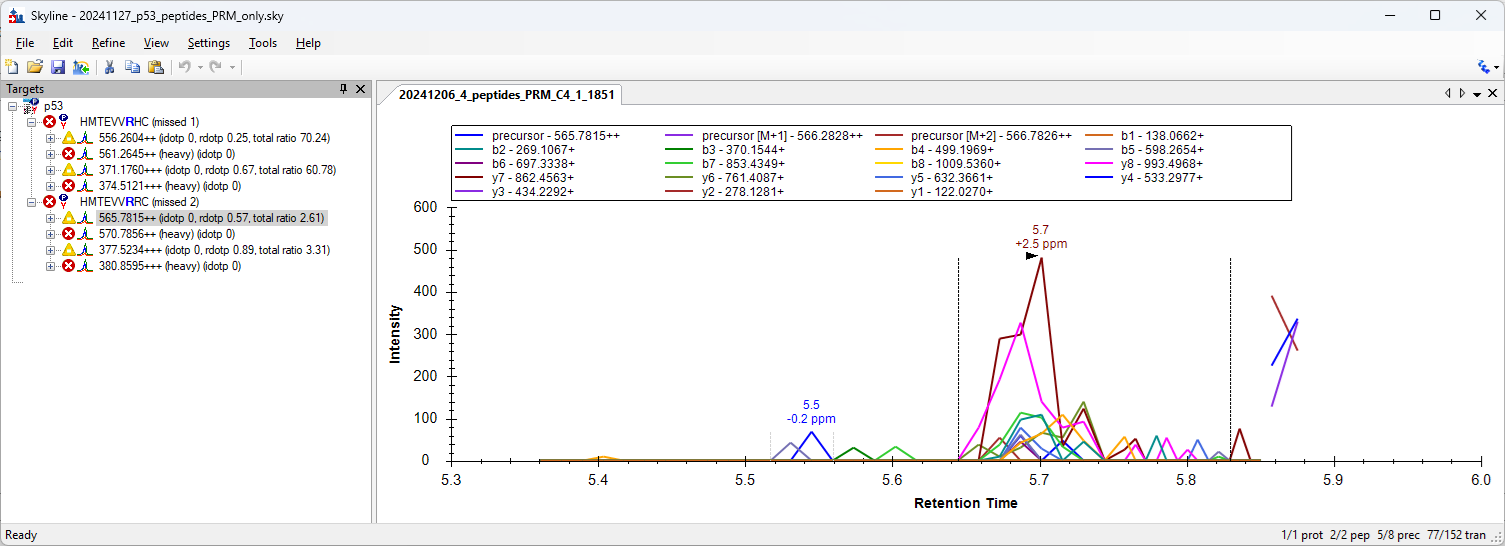The image size is (1505, 546).
Task: Click the Cut scissors icon
Action: (109, 67)
